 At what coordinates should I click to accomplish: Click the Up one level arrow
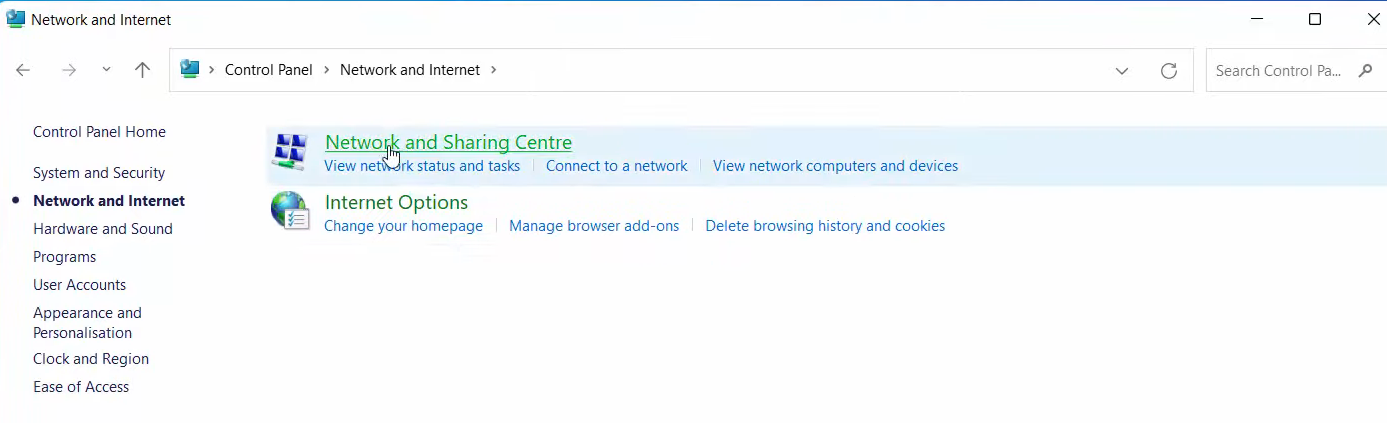click(142, 70)
